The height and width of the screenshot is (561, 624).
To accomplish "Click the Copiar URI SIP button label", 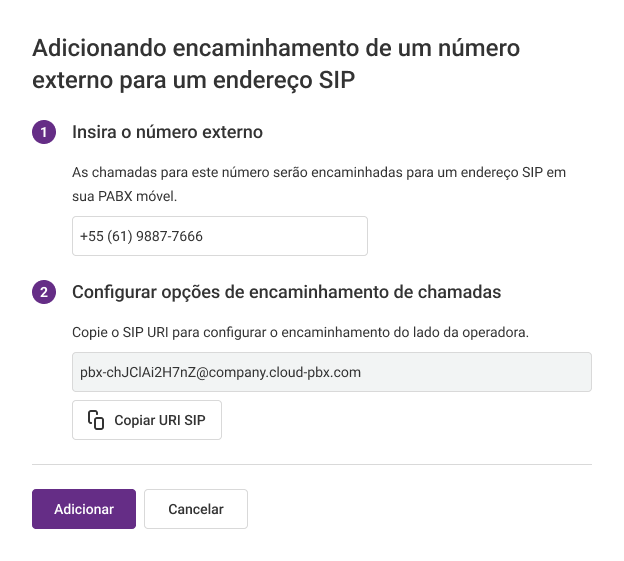I will coord(160,420).
